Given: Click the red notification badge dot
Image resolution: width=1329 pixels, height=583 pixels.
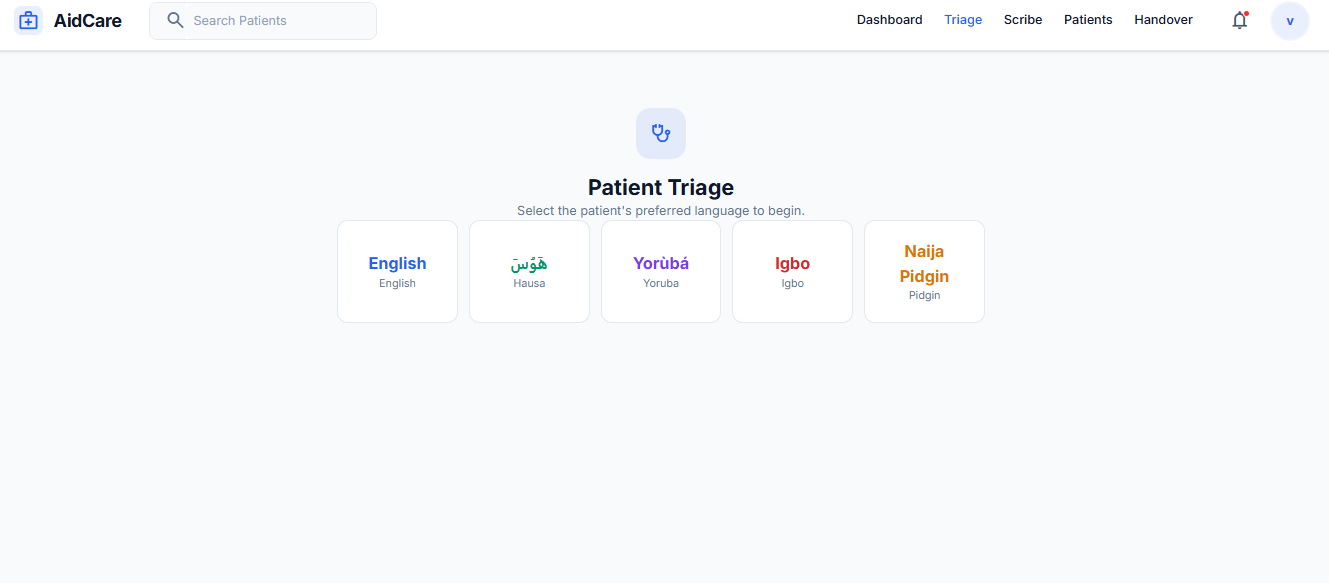Looking at the screenshot, I should click(1246, 13).
